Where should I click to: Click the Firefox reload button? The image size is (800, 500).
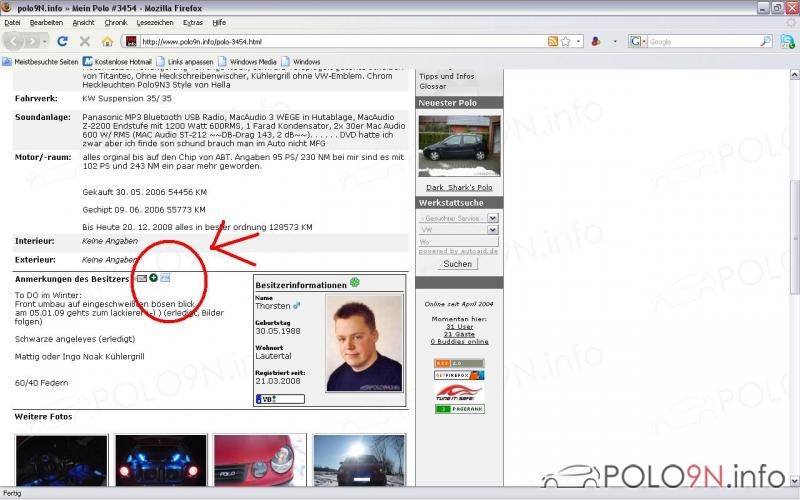(62, 41)
